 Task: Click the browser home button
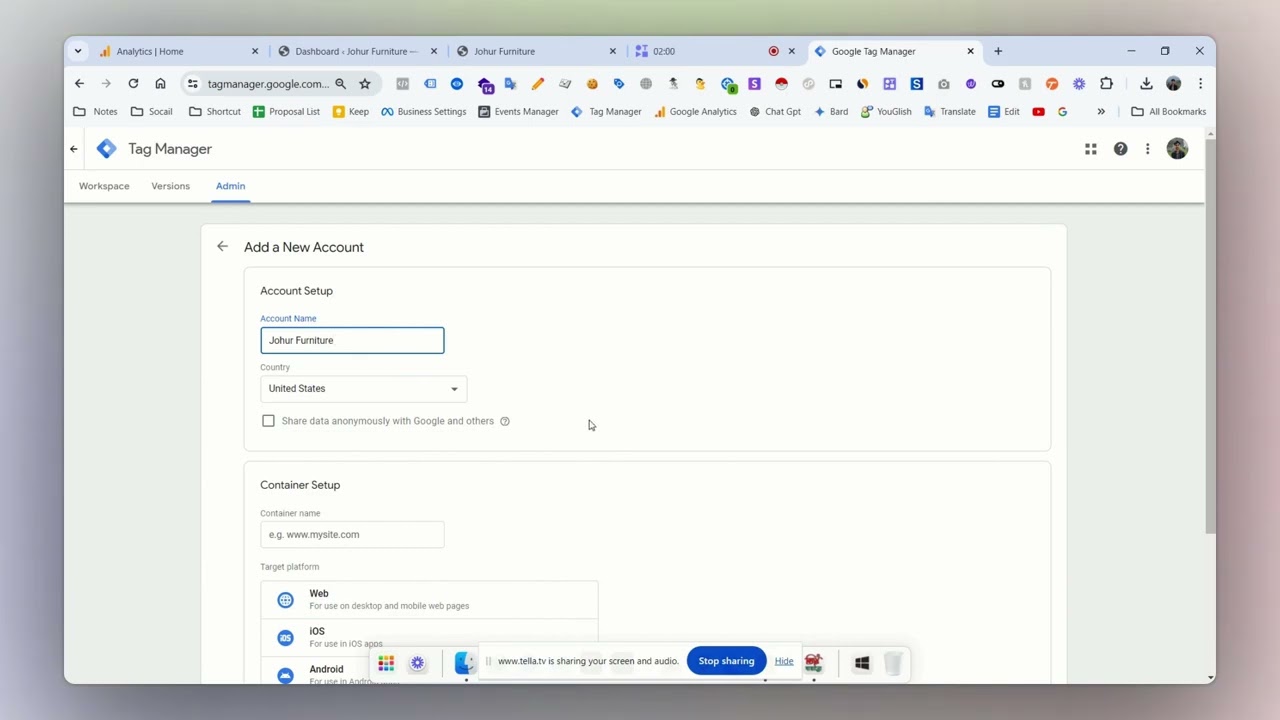pos(160,84)
